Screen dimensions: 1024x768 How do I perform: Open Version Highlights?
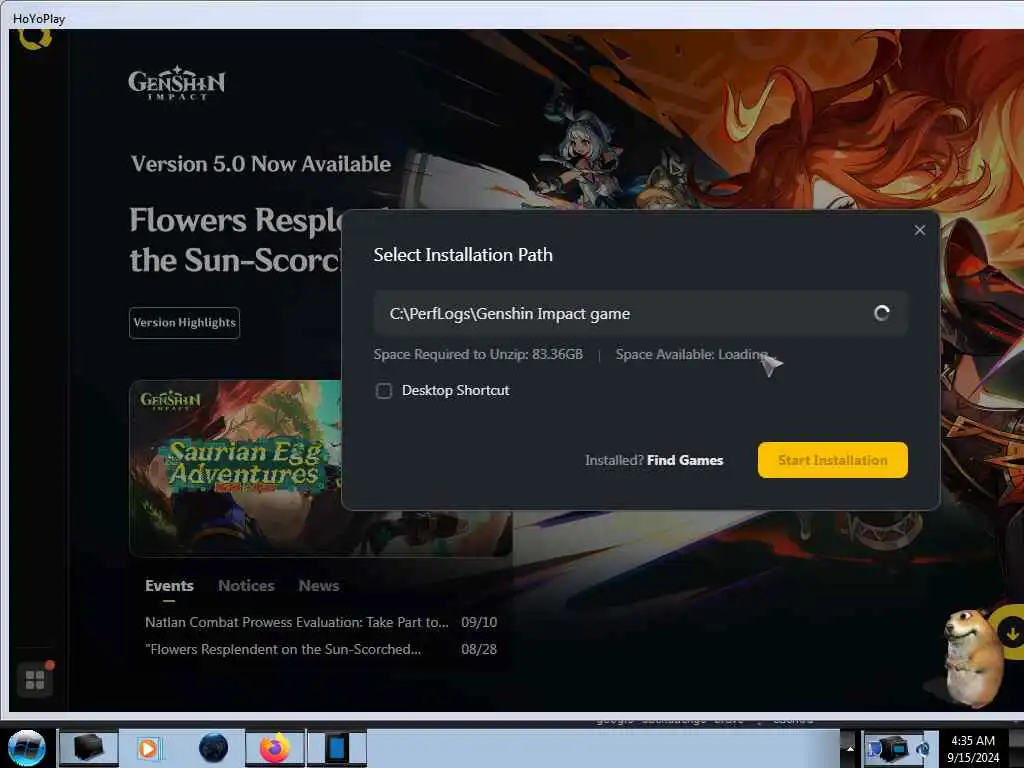[x=185, y=323]
